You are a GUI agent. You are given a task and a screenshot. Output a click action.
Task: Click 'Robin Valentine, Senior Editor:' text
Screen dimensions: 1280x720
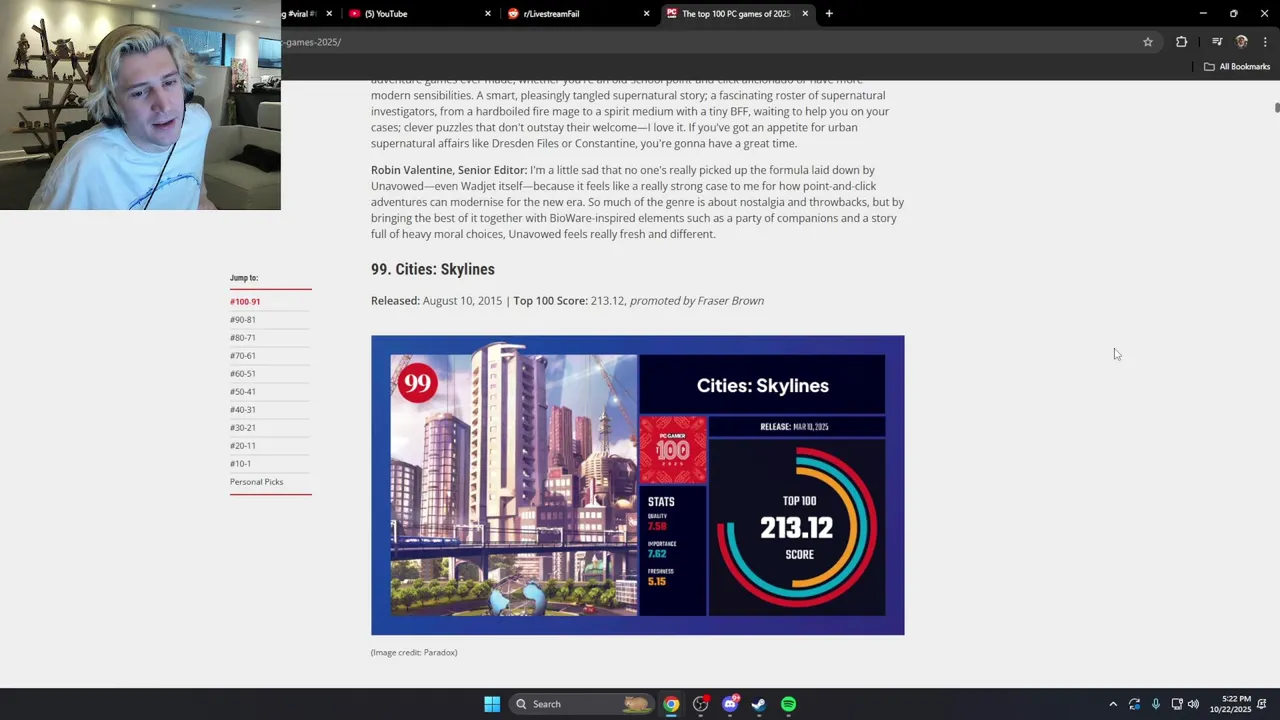tap(449, 170)
